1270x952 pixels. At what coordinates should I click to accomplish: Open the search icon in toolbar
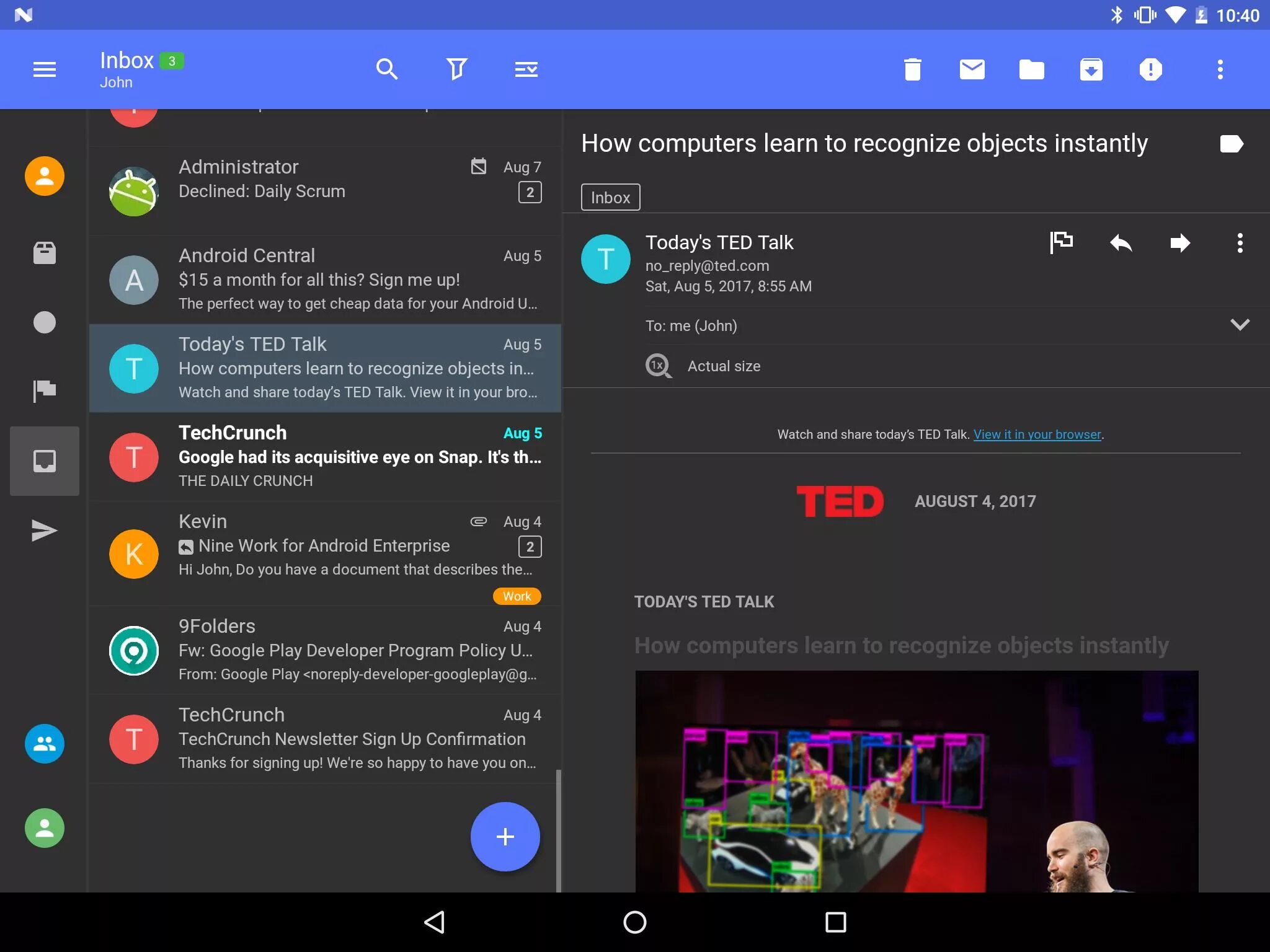point(387,69)
